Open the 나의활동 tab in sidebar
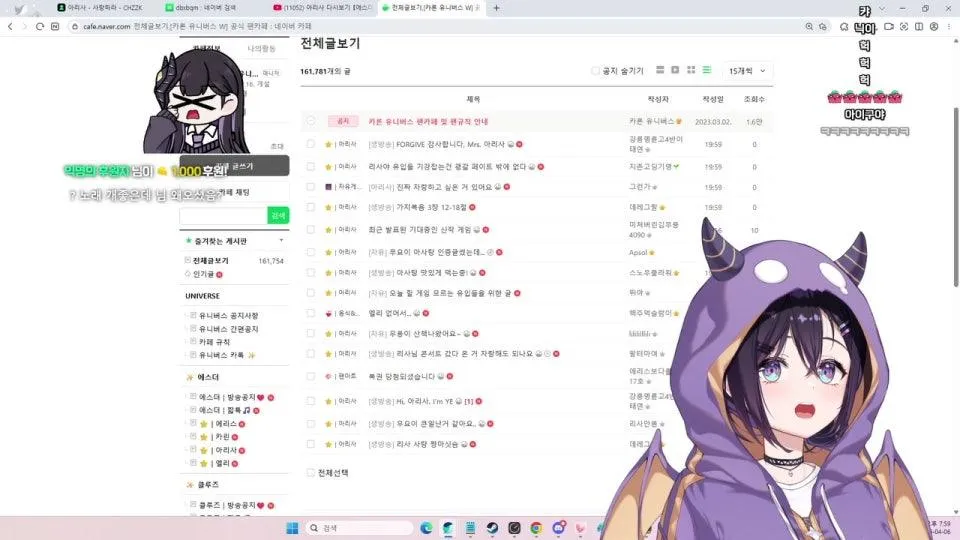This screenshot has height=540, width=960. click(261, 48)
